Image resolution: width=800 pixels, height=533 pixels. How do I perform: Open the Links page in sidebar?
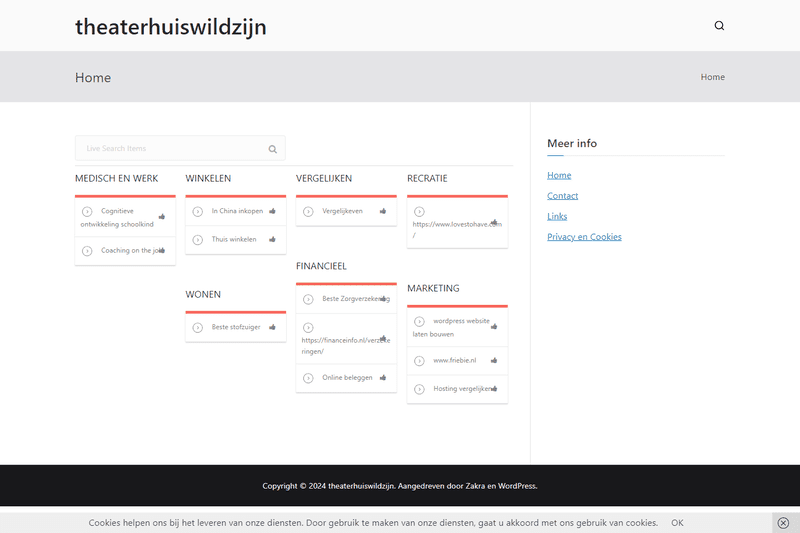click(x=557, y=216)
